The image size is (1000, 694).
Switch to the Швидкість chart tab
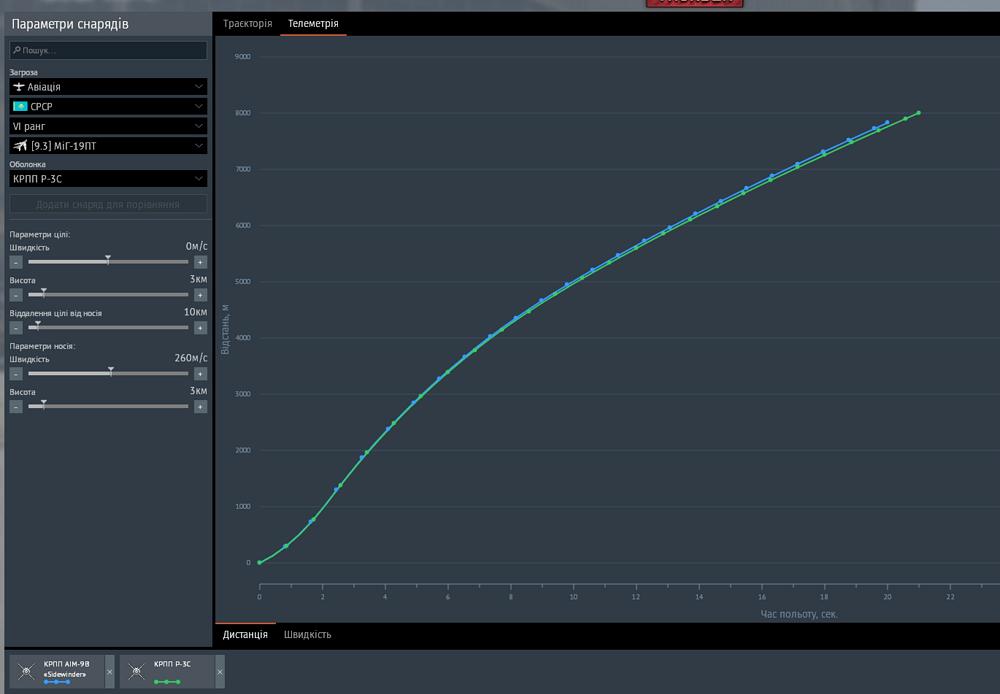click(x=307, y=635)
